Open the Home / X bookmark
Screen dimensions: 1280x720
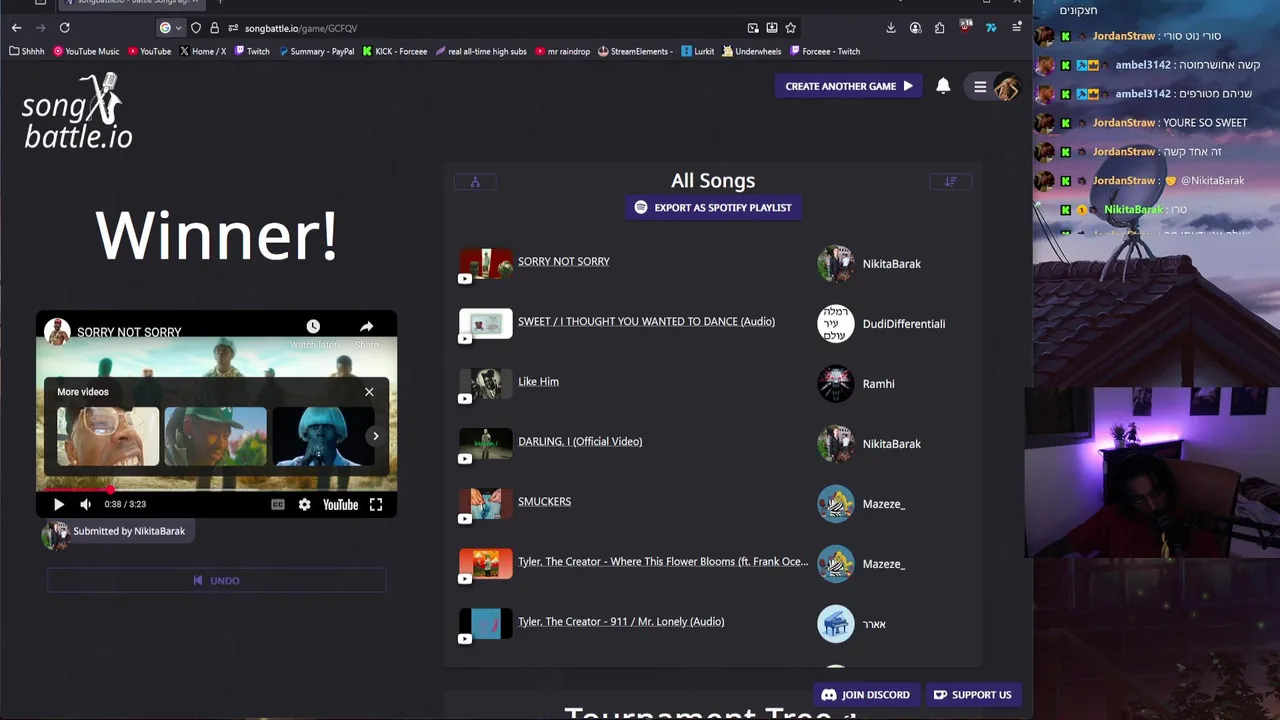203,51
